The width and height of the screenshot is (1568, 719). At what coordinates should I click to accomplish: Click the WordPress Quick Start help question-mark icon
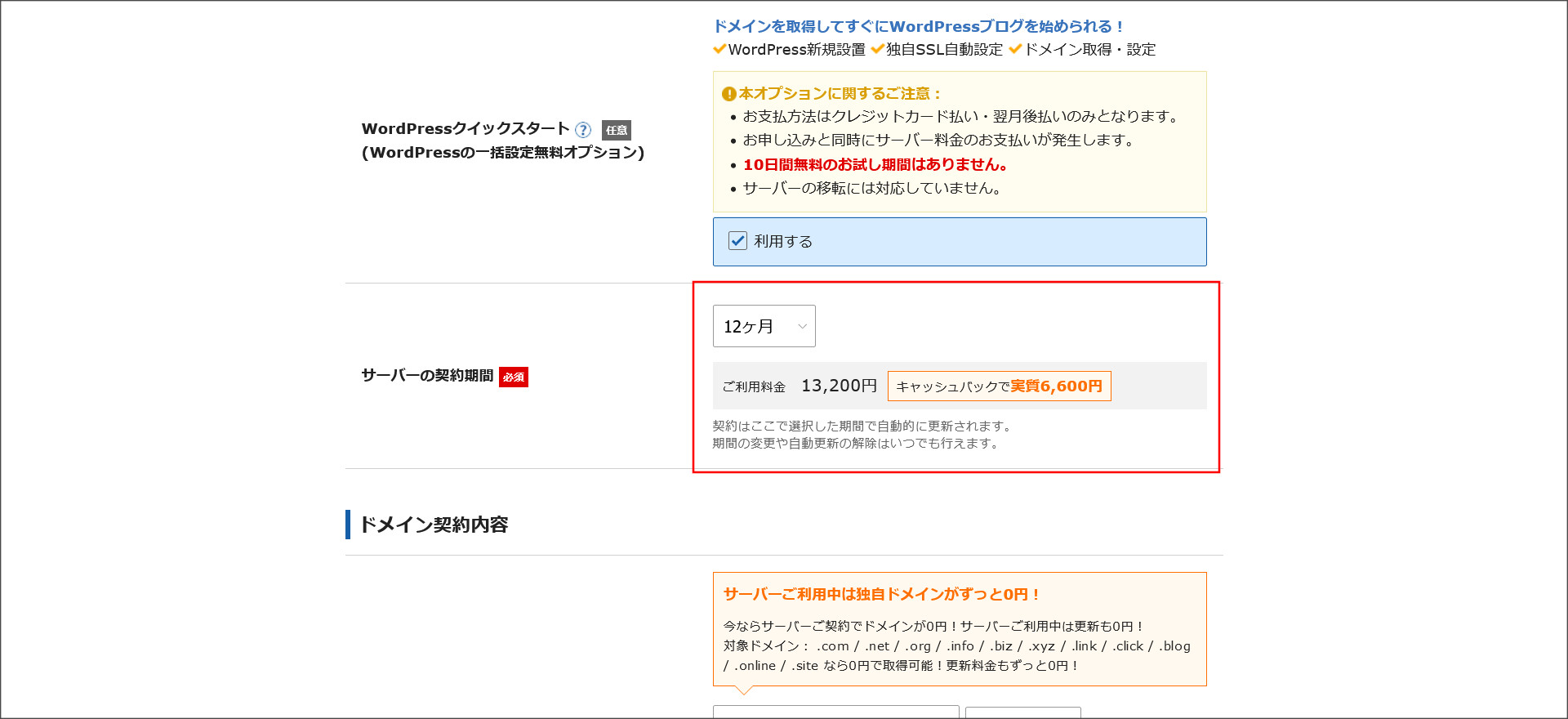(x=583, y=130)
